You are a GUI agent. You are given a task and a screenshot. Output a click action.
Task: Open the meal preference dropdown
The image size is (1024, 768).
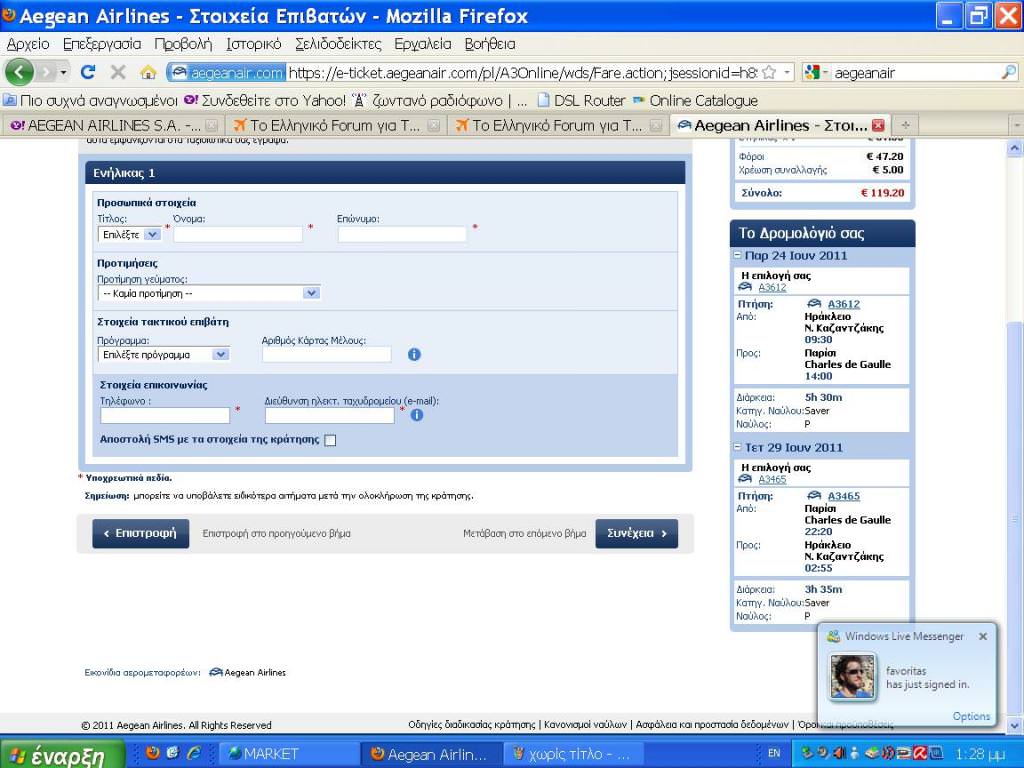[x=209, y=293]
